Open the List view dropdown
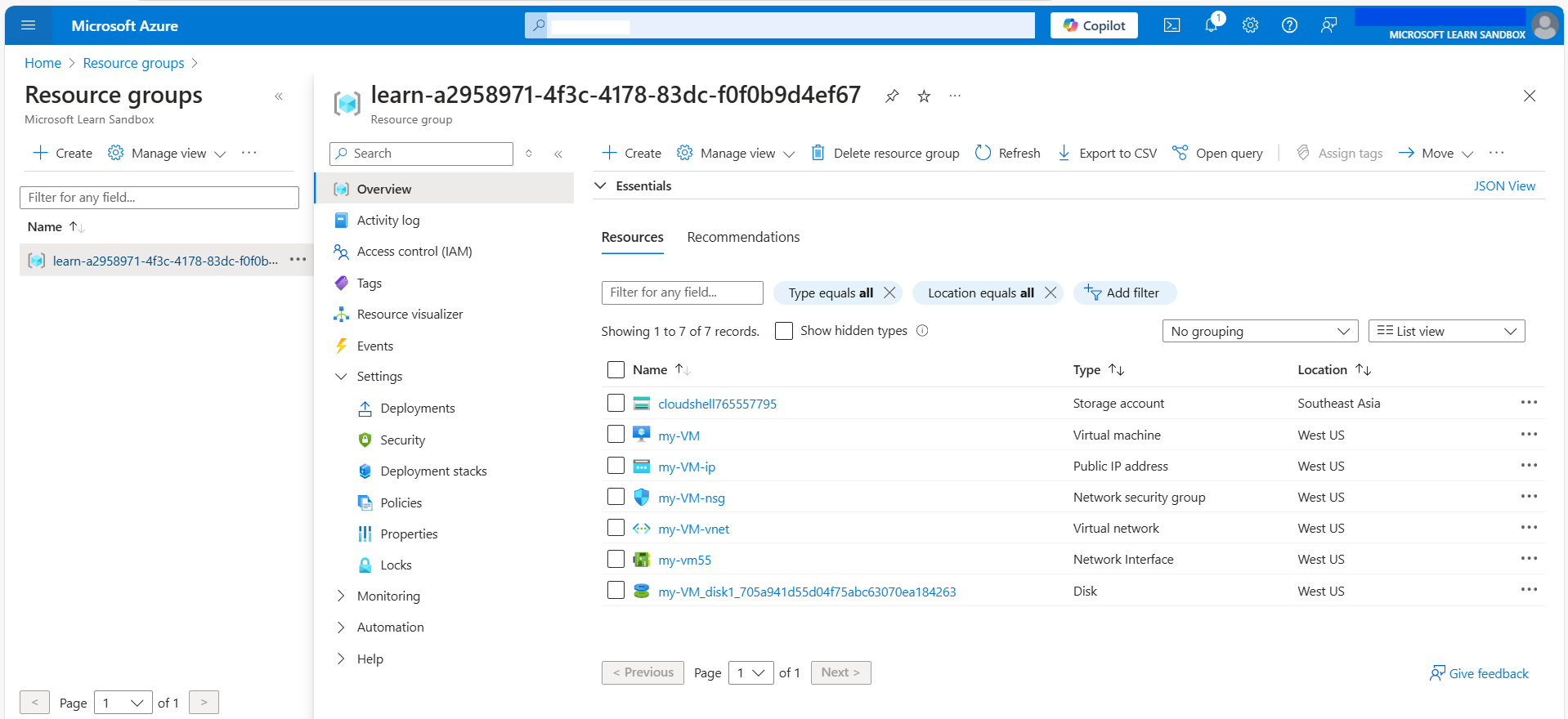 [1446, 331]
